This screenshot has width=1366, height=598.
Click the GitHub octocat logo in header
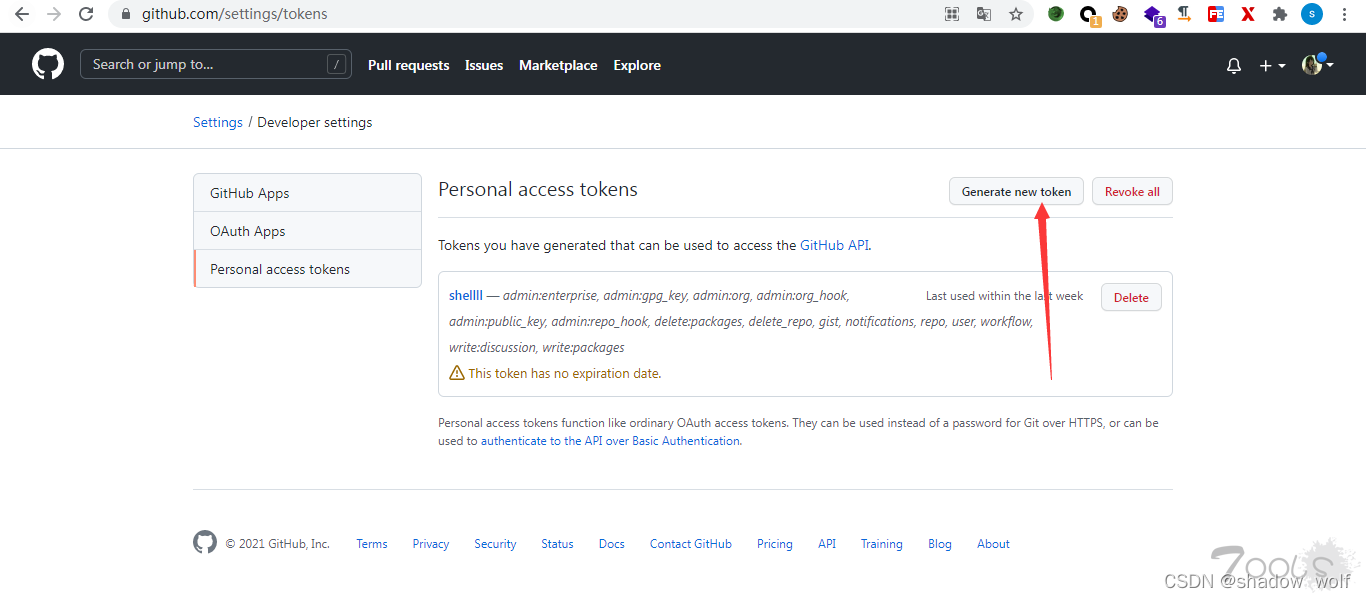(x=48, y=65)
